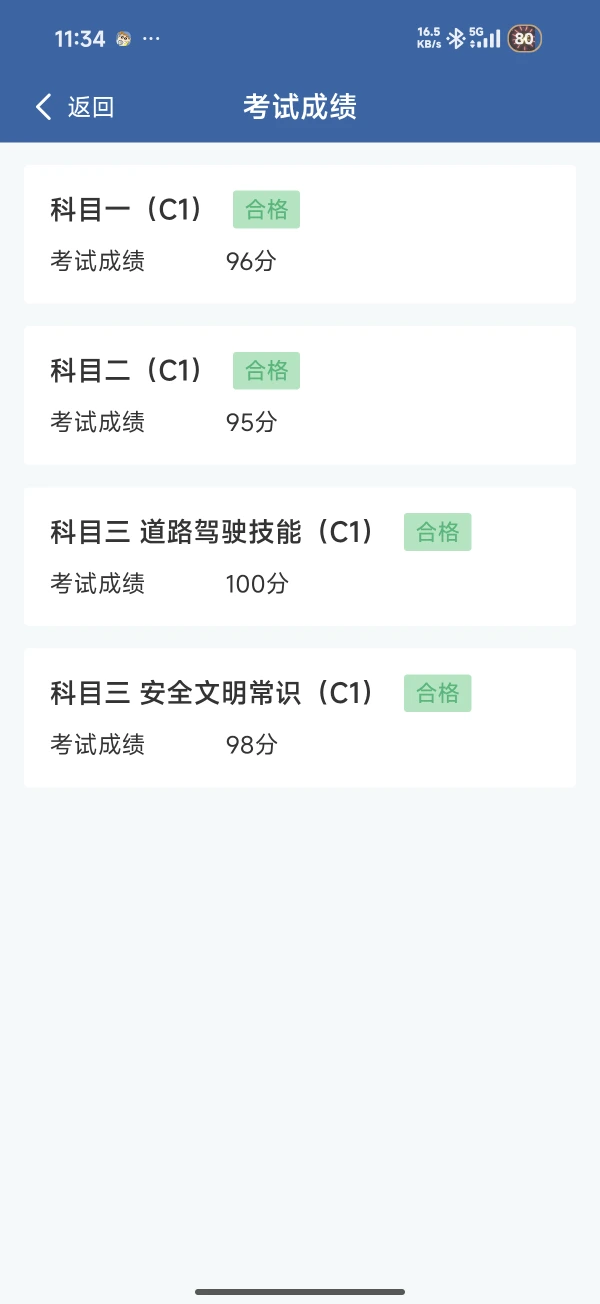Tap the bottom home gesture bar
The image size is (600, 1304).
(x=300, y=1292)
